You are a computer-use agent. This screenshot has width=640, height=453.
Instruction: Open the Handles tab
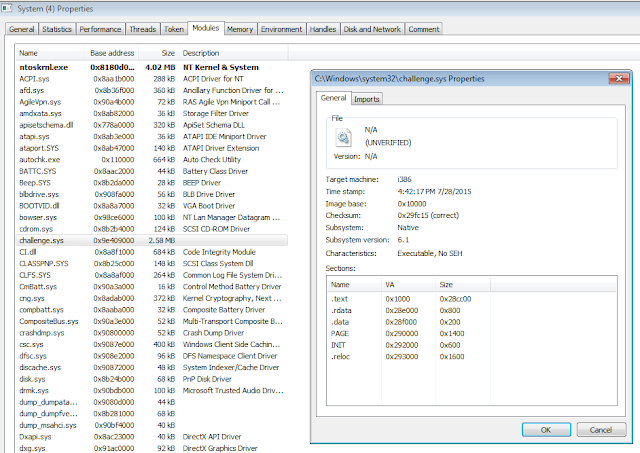pos(323,29)
